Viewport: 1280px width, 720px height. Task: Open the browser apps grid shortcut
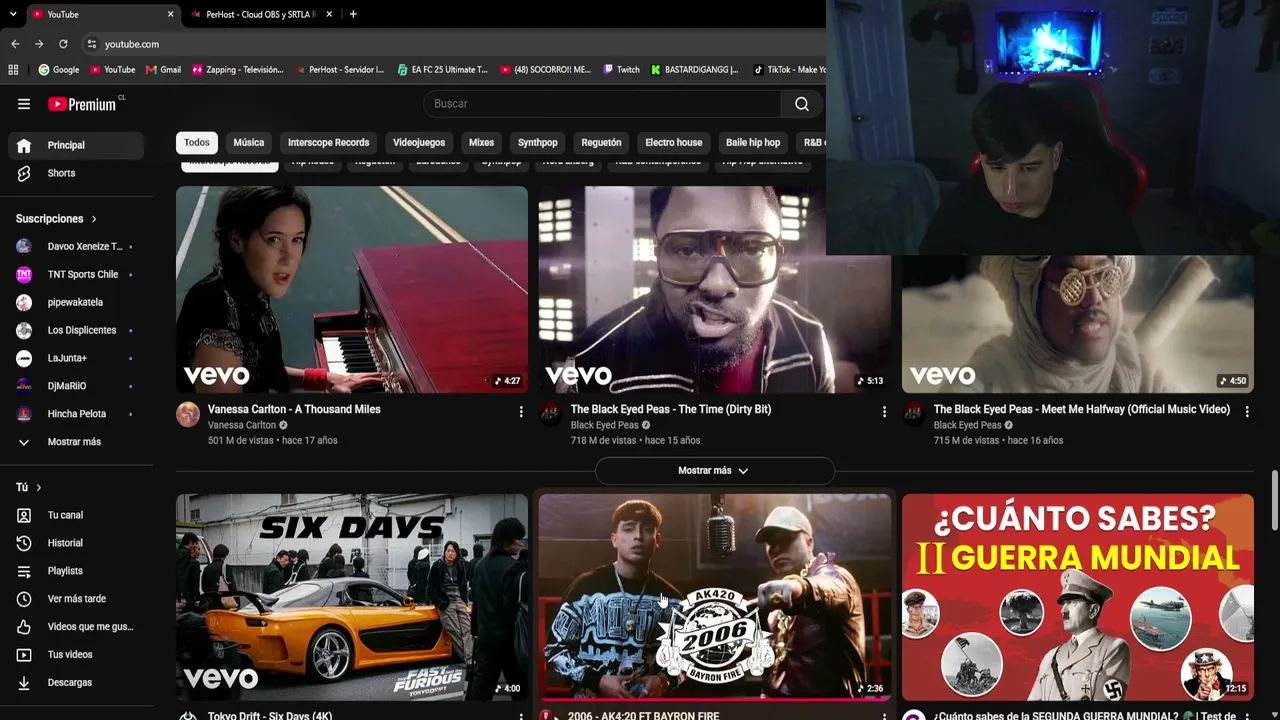click(13, 70)
